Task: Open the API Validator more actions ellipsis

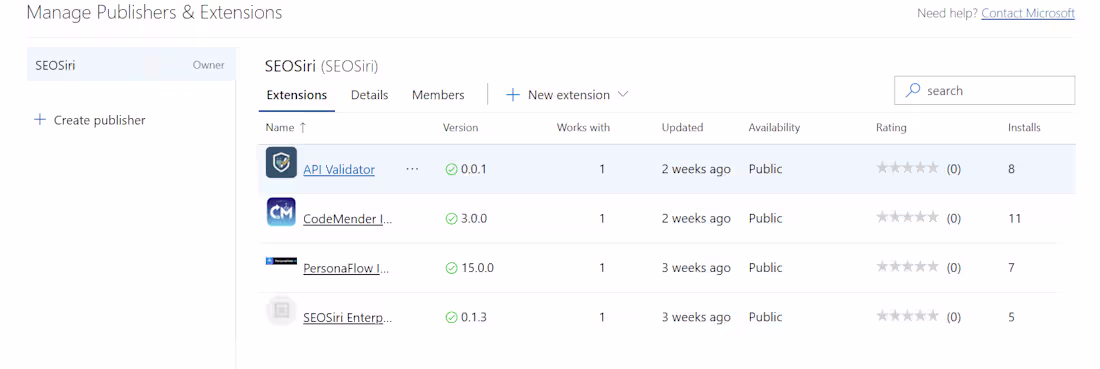Action: point(412,169)
